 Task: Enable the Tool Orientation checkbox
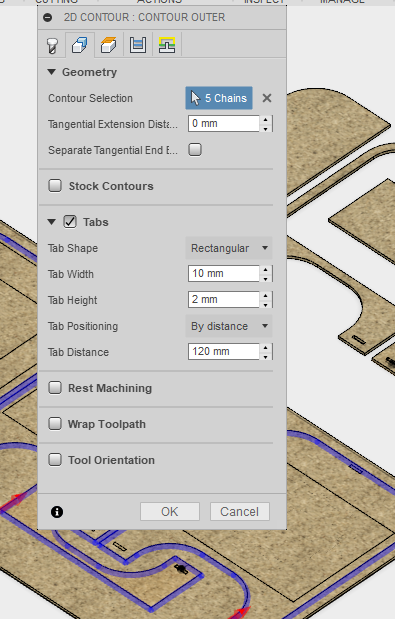click(x=55, y=460)
